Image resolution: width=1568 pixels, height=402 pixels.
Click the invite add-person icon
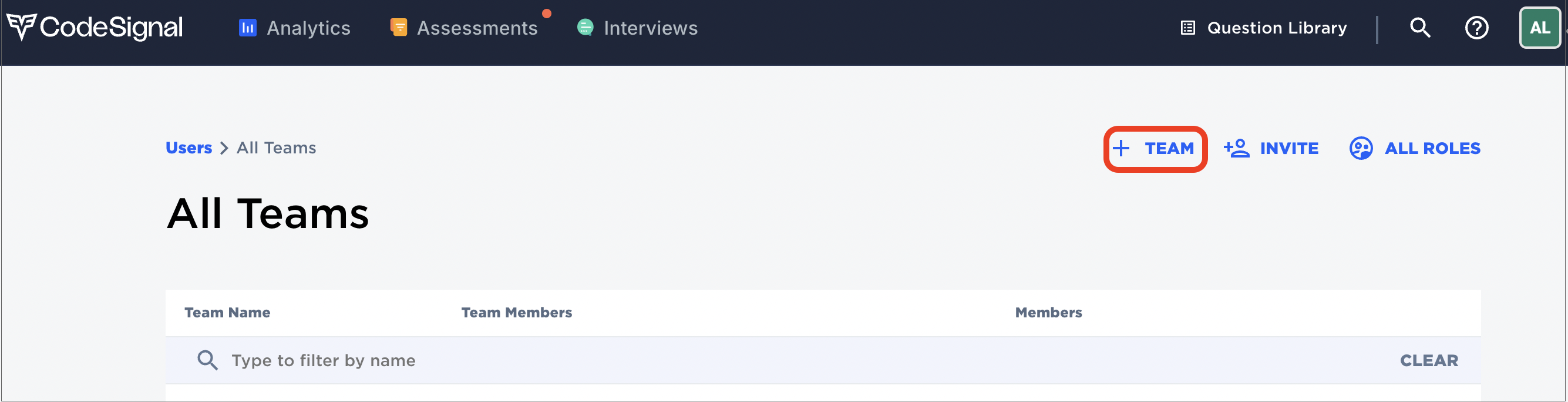click(x=1236, y=148)
